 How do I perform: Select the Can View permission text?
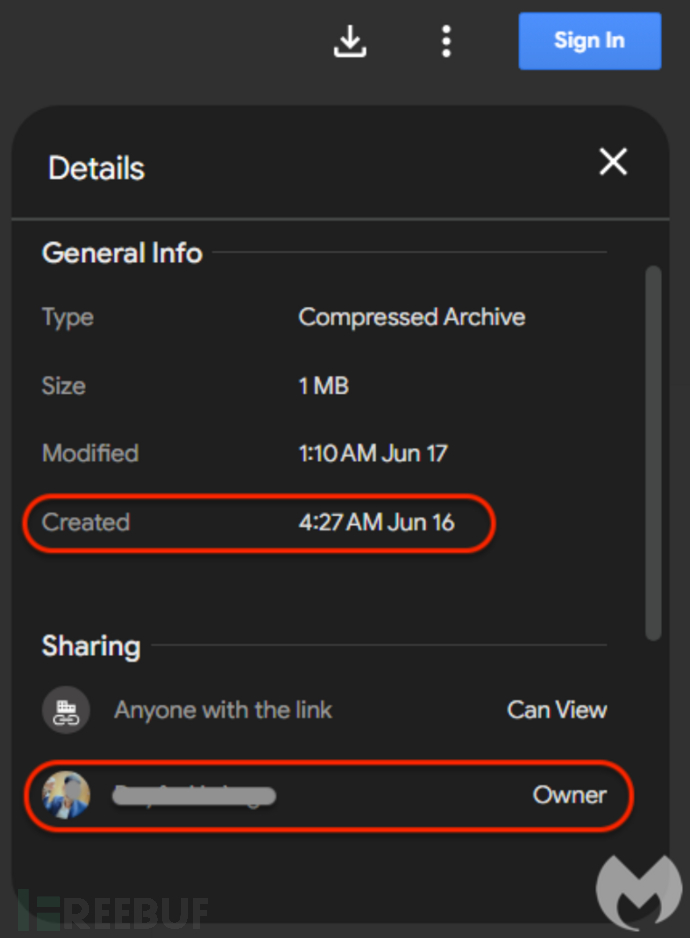(x=557, y=710)
